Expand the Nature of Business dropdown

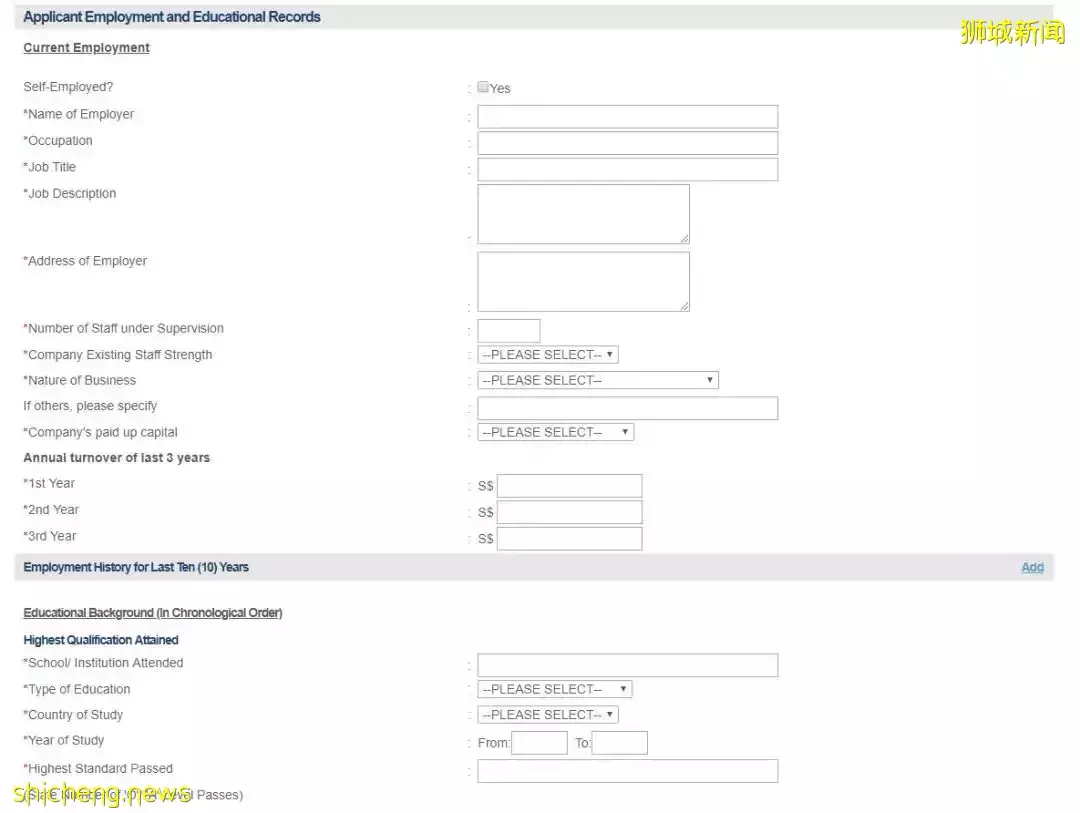pyautogui.click(x=597, y=381)
